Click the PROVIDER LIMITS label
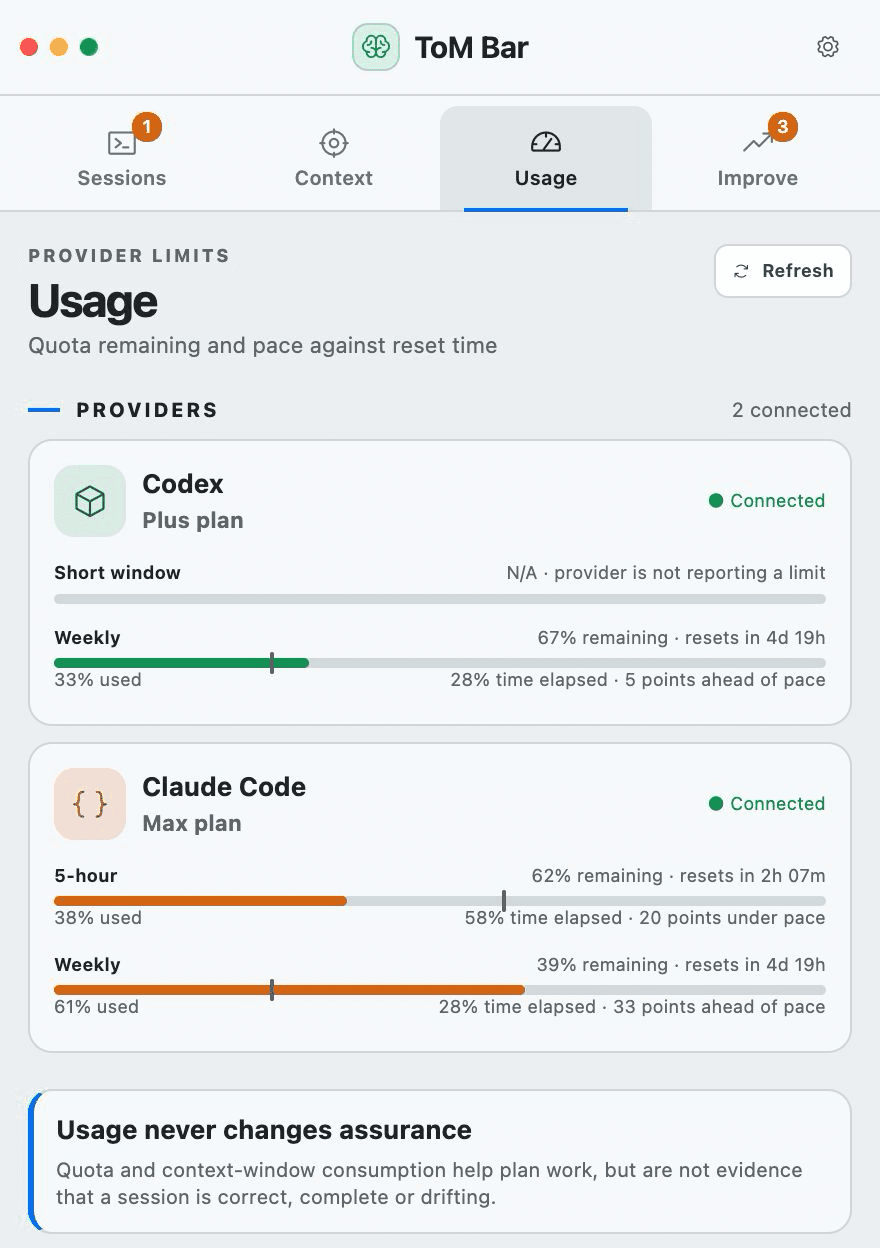The image size is (880, 1248). coord(129,256)
